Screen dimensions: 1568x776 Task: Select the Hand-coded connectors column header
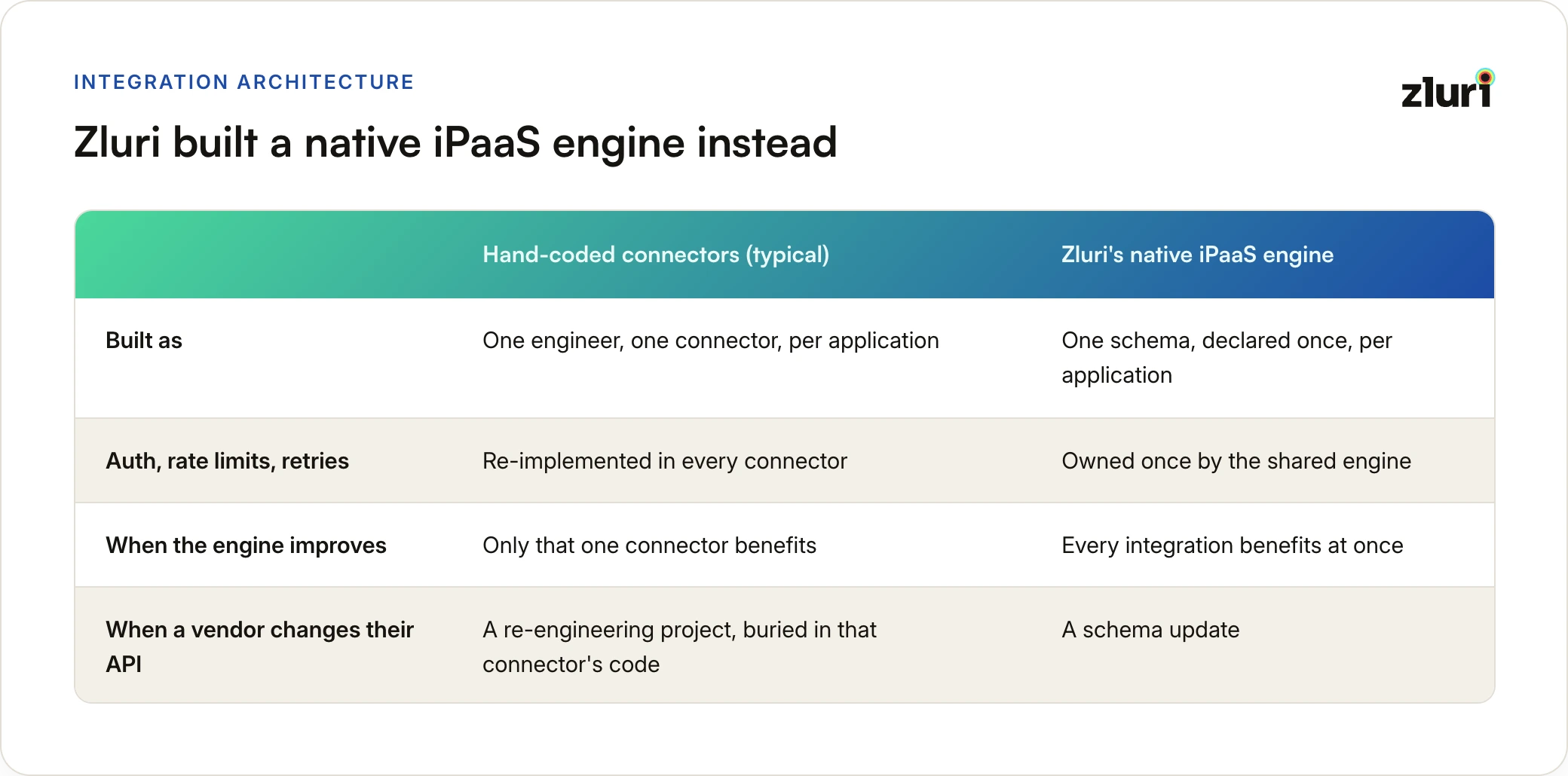[656, 255]
